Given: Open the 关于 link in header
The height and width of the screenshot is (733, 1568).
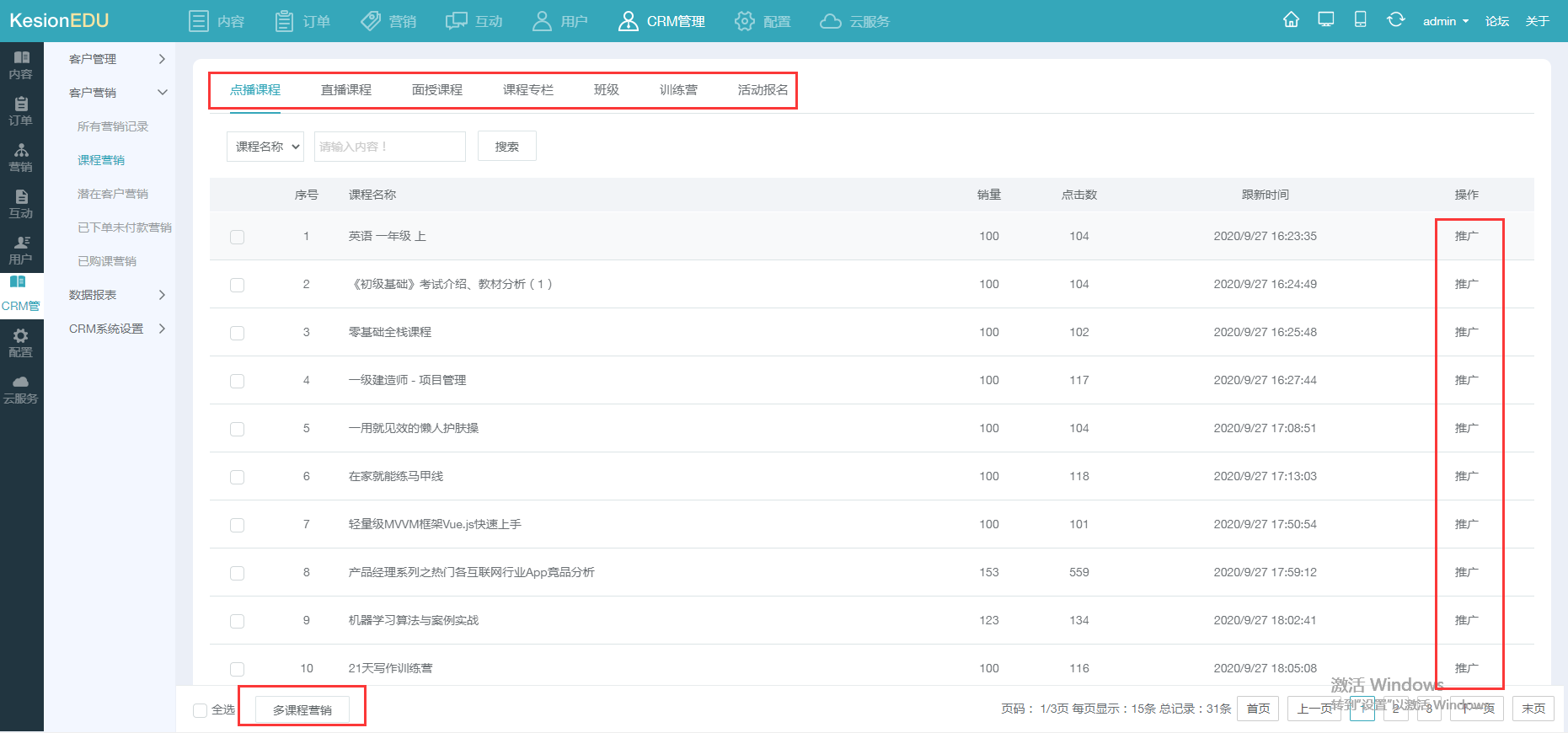Looking at the screenshot, I should tap(1538, 21).
